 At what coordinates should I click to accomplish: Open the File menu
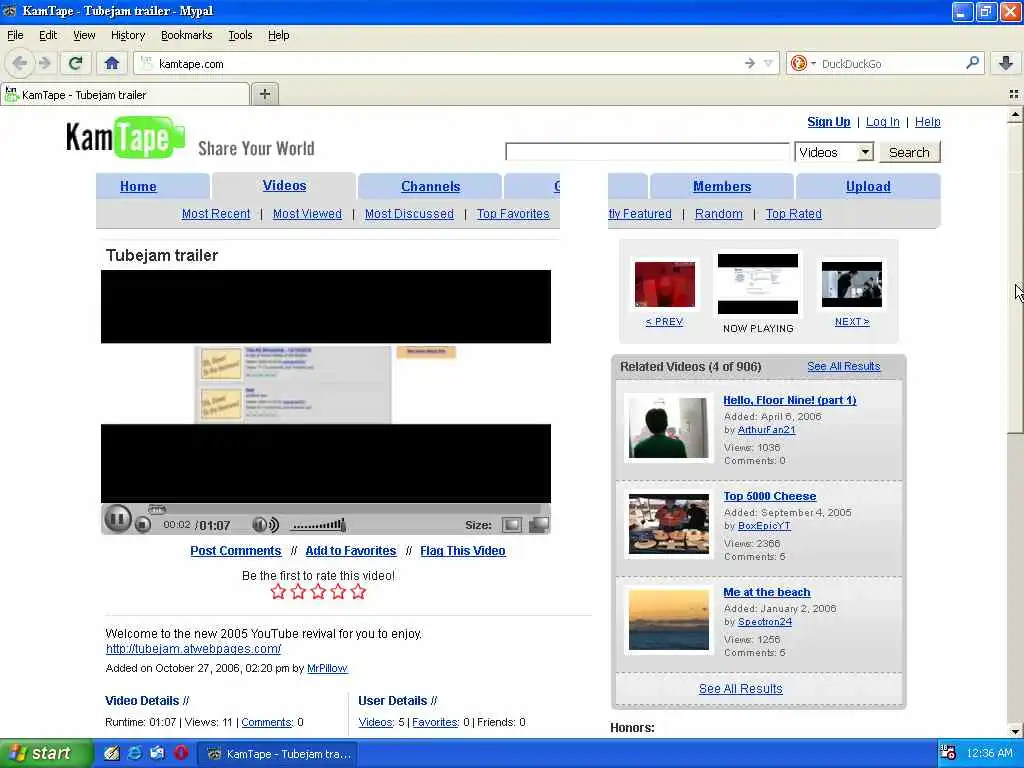click(x=15, y=35)
